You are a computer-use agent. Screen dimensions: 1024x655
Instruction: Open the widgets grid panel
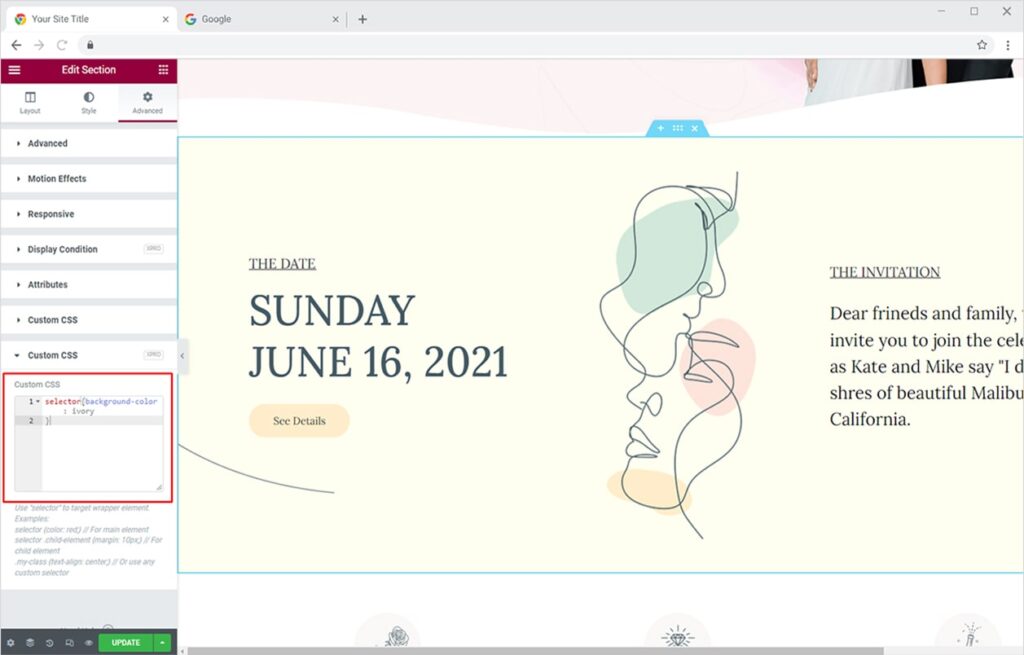coord(163,70)
